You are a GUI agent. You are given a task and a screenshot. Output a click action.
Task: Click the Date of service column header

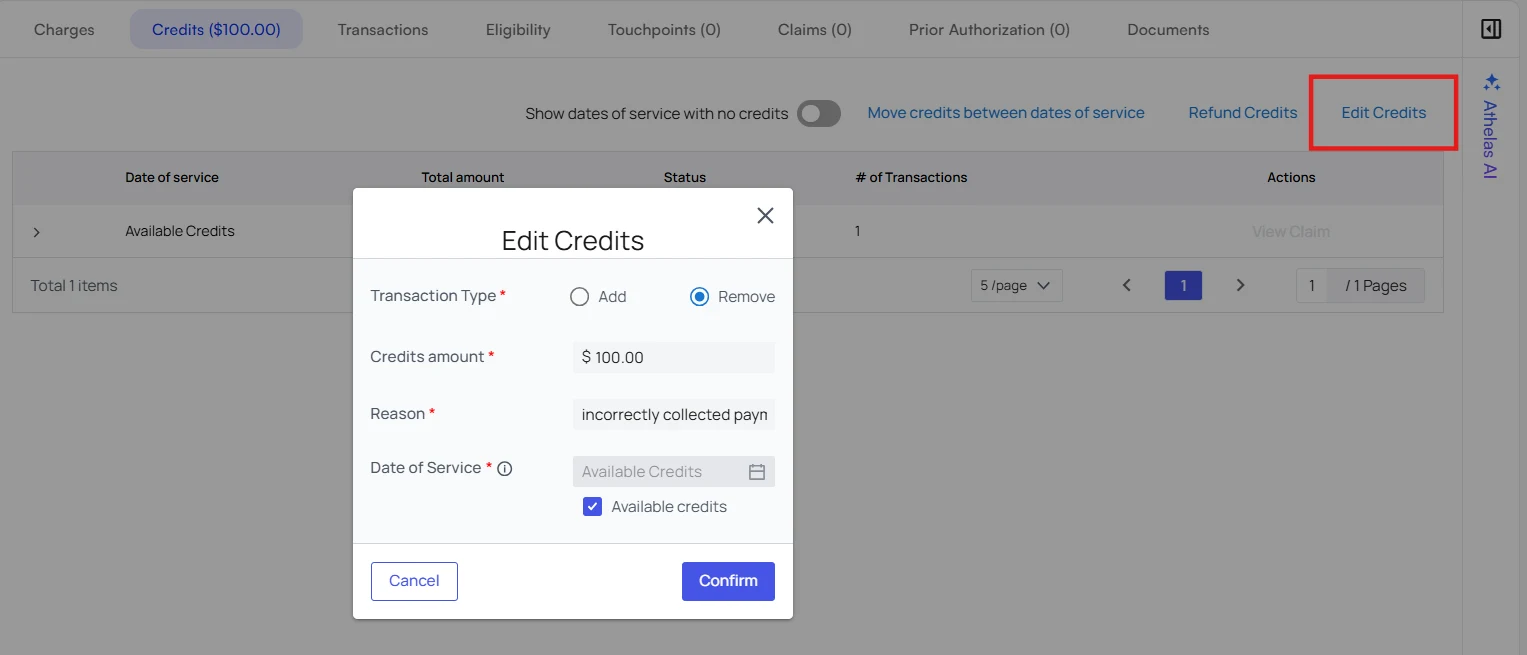click(x=172, y=177)
